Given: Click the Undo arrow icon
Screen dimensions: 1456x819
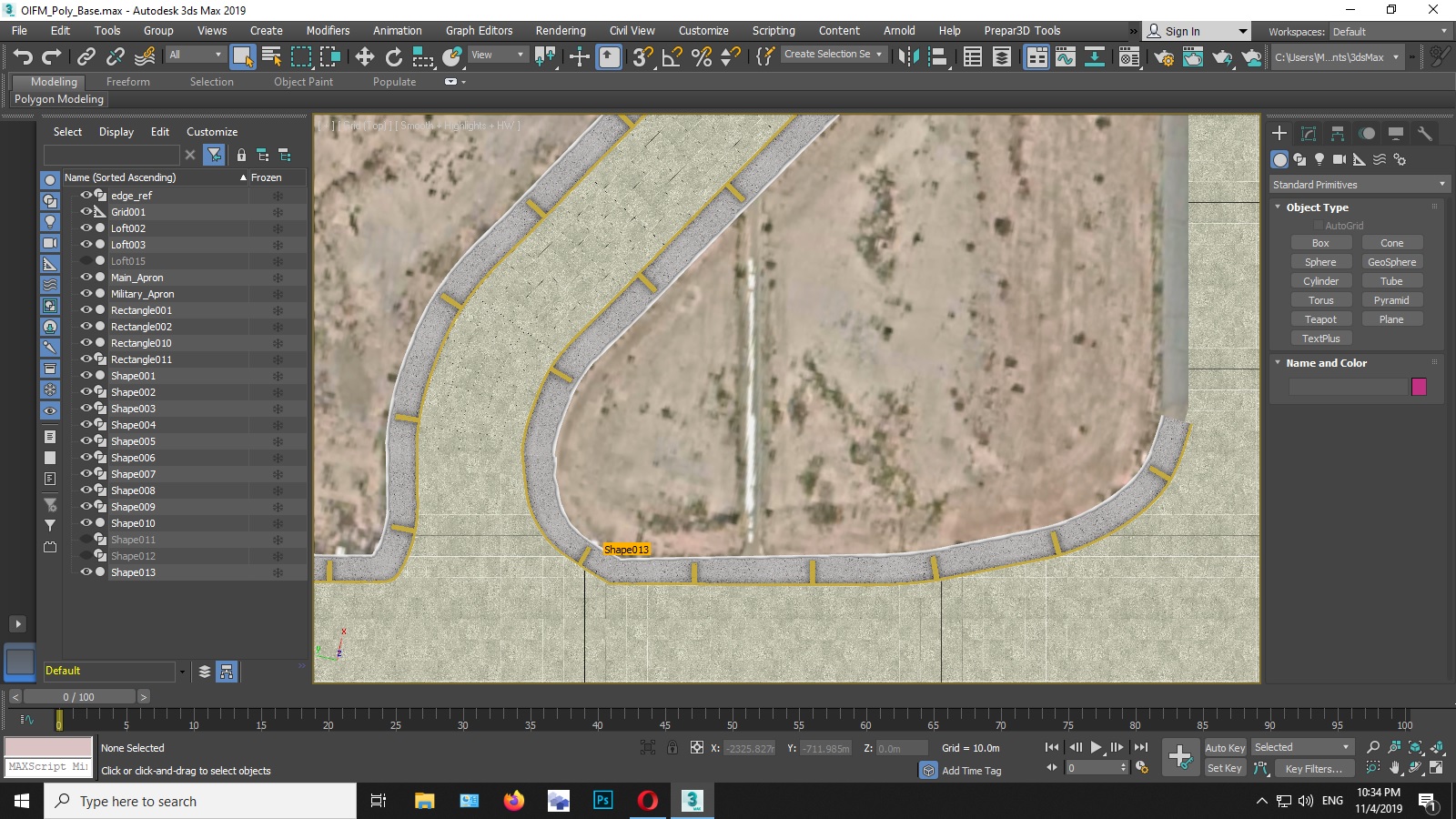Looking at the screenshot, I should click(x=23, y=56).
